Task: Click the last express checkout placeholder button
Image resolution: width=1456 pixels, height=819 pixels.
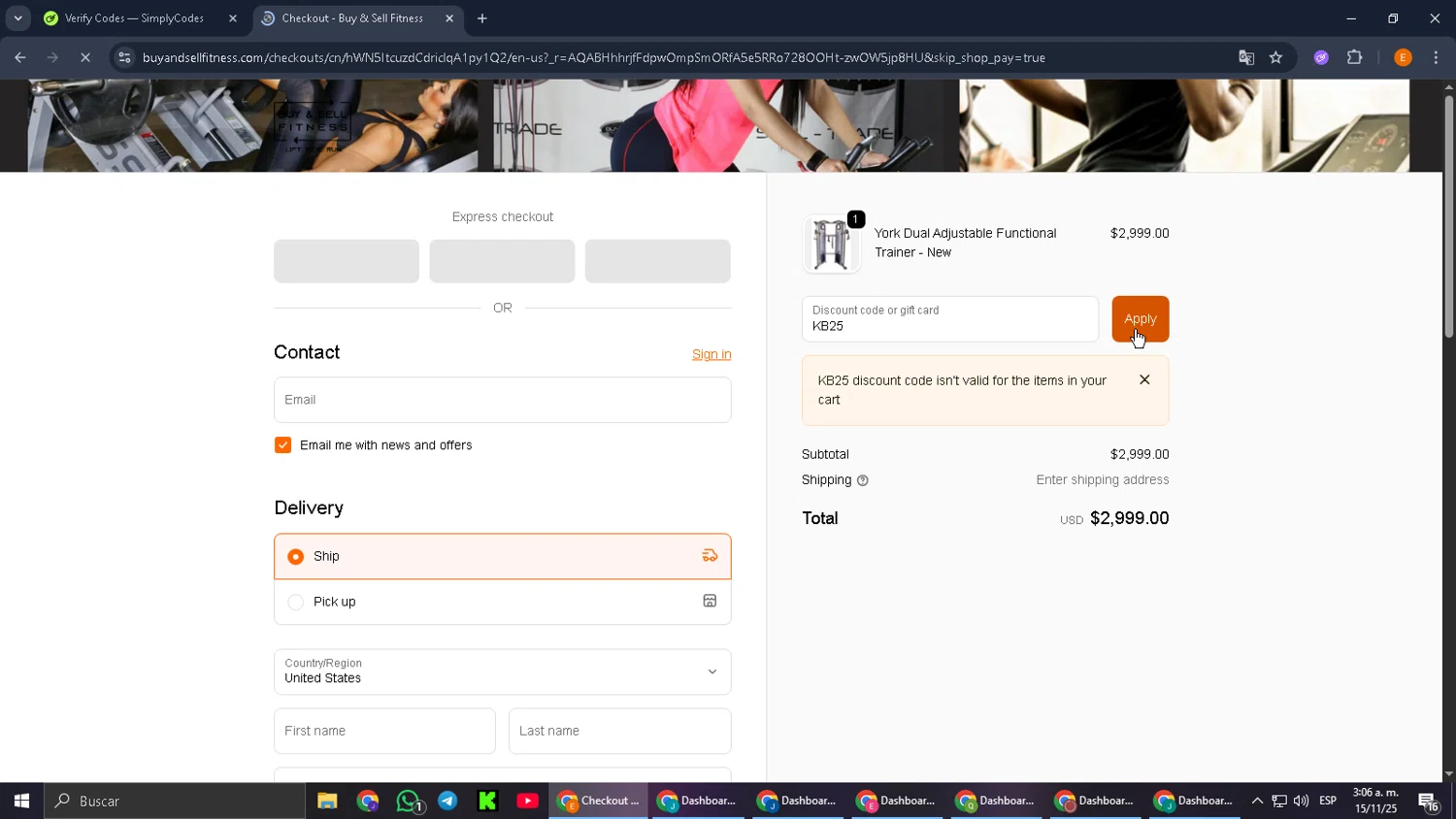Action: coord(657,261)
